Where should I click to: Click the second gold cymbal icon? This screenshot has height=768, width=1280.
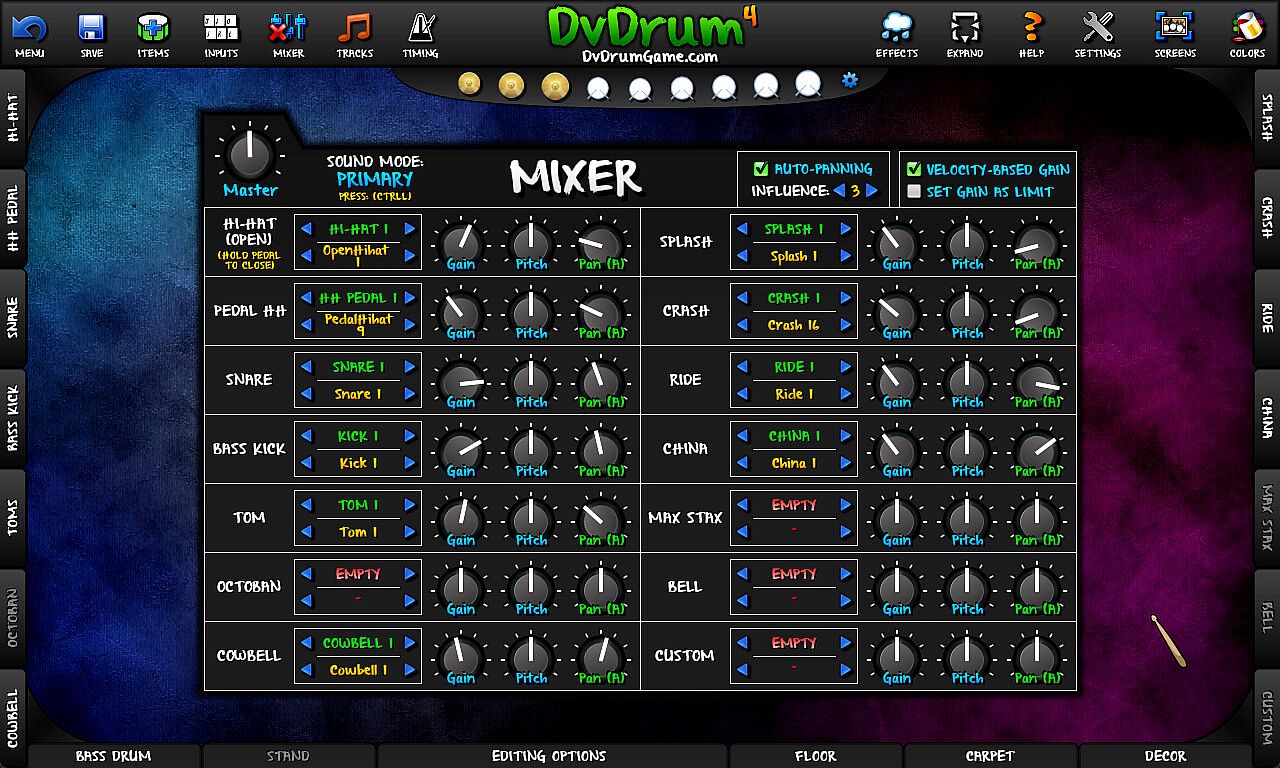[512, 85]
